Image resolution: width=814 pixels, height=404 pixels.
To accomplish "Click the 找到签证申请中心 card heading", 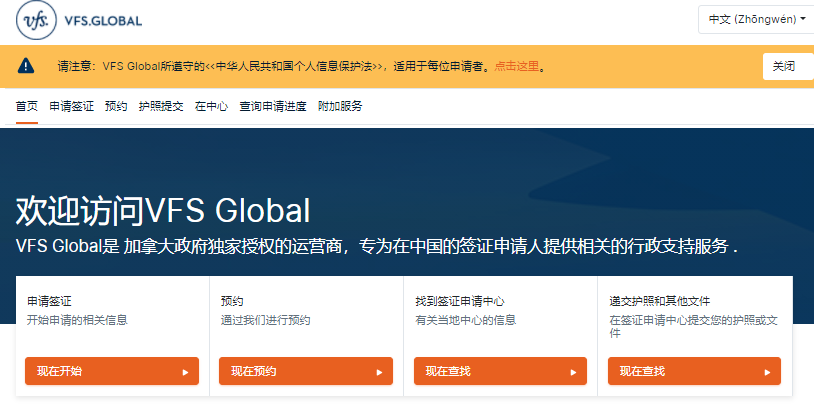I will [460, 301].
